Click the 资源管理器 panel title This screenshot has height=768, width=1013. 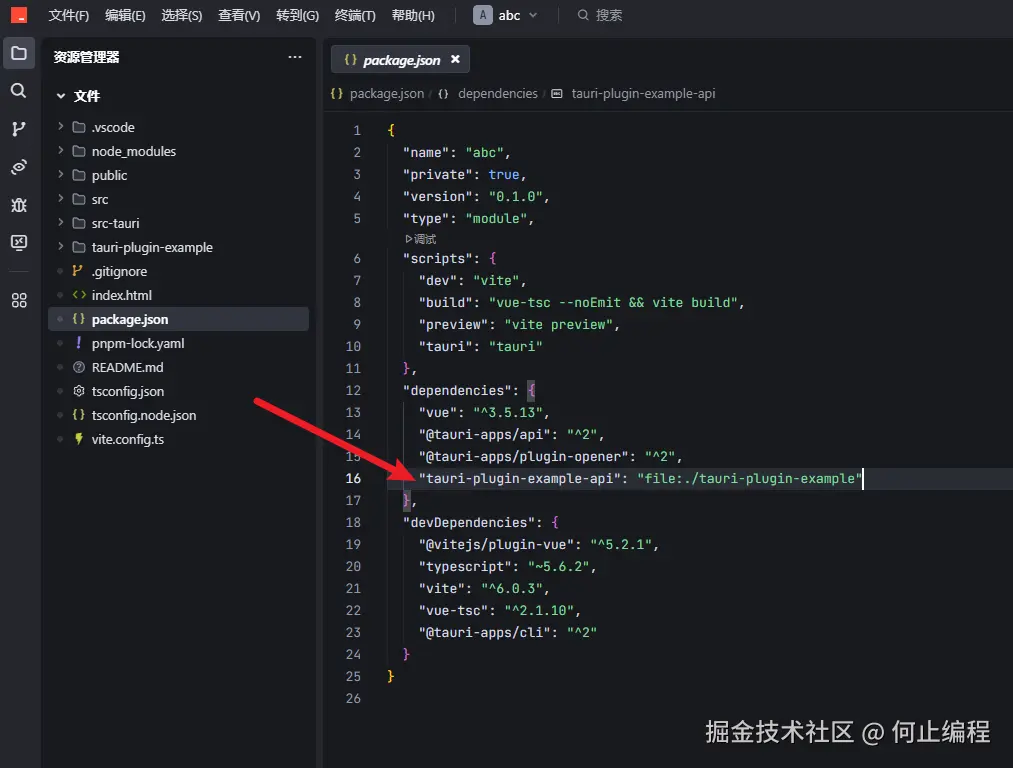pos(86,57)
